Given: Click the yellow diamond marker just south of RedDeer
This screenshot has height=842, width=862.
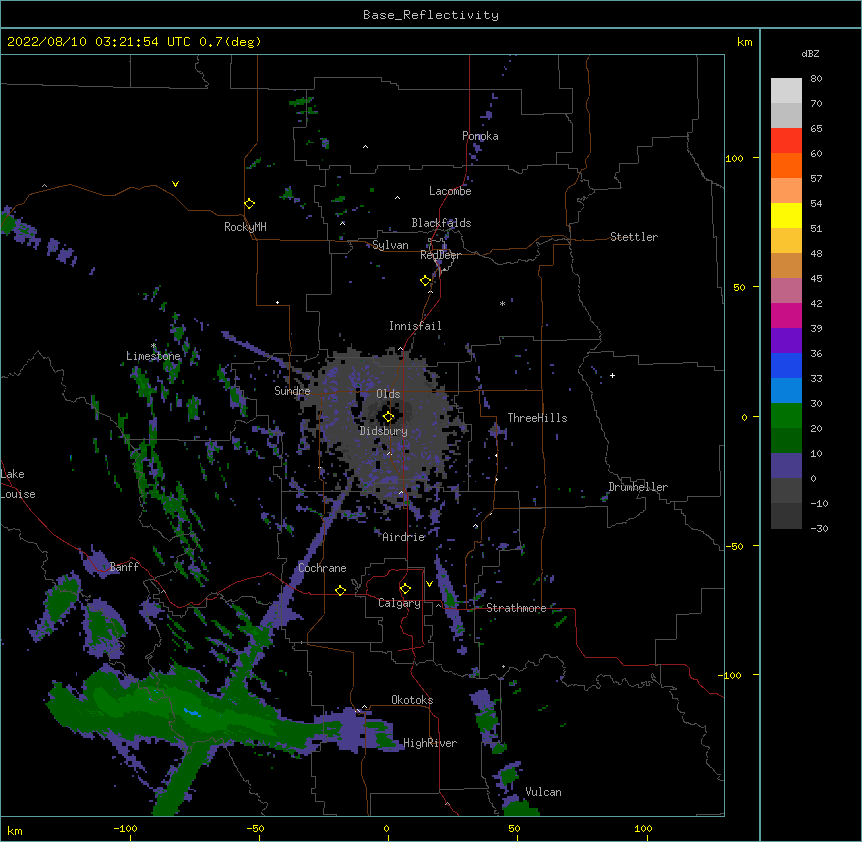Looking at the screenshot, I should click(425, 281).
